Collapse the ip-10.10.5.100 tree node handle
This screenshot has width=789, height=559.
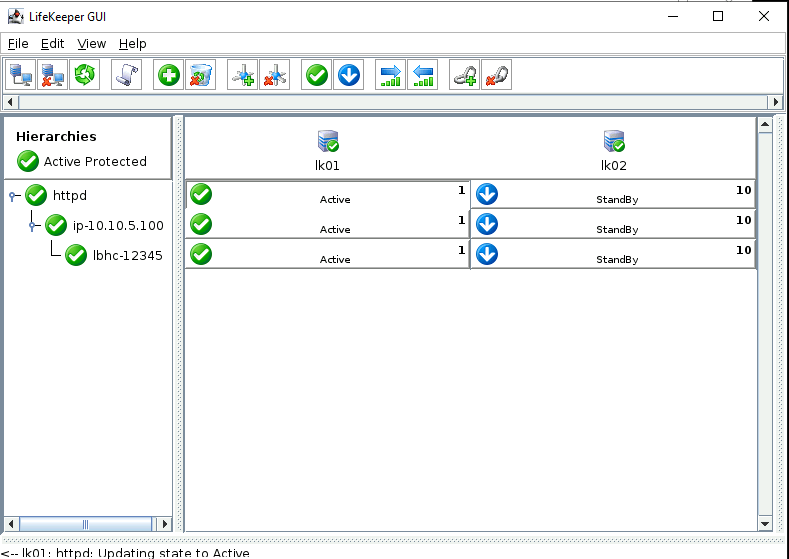pos(33,226)
